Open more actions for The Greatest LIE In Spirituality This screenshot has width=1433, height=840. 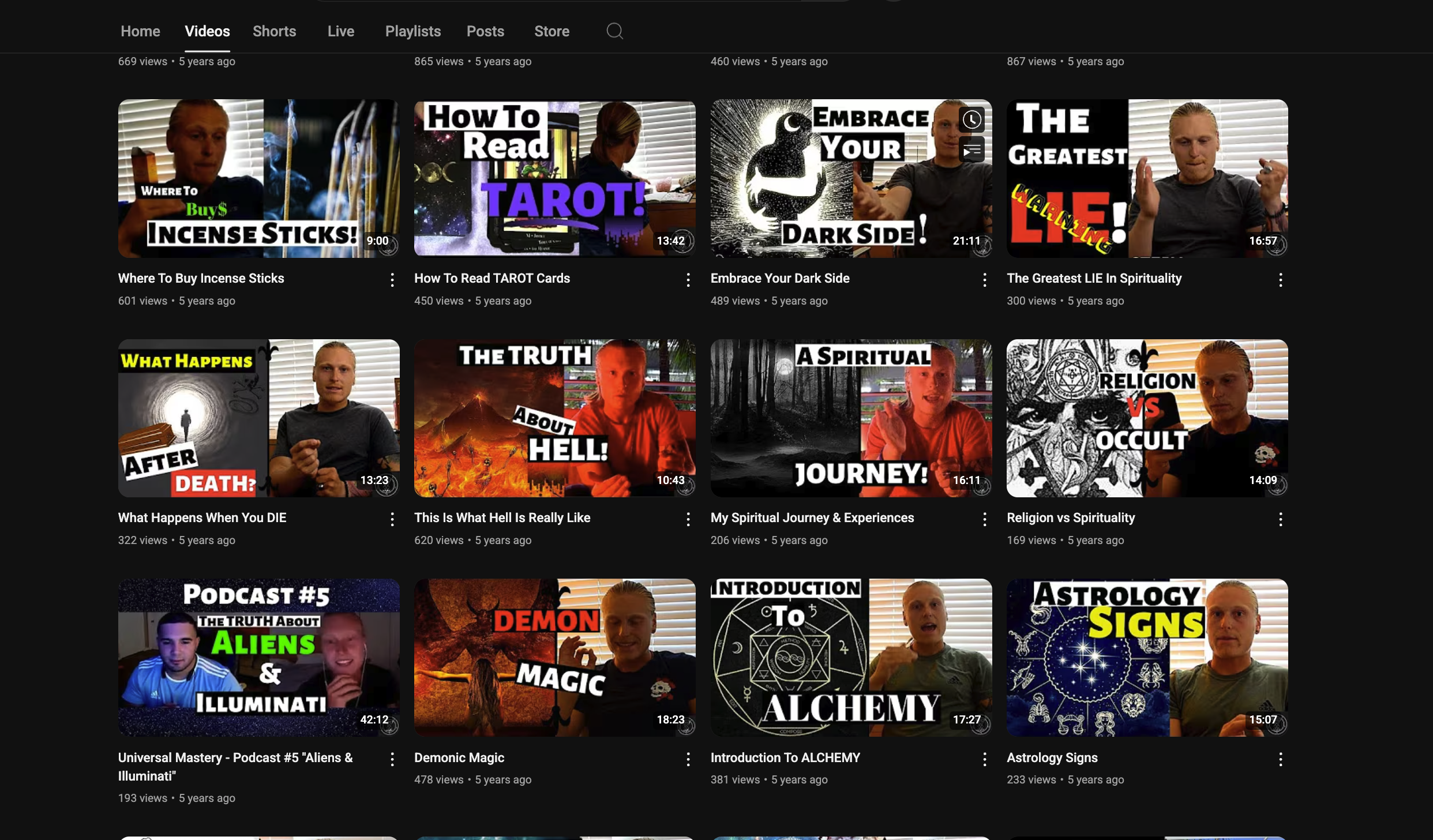pyautogui.click(x=1280, y=280)
